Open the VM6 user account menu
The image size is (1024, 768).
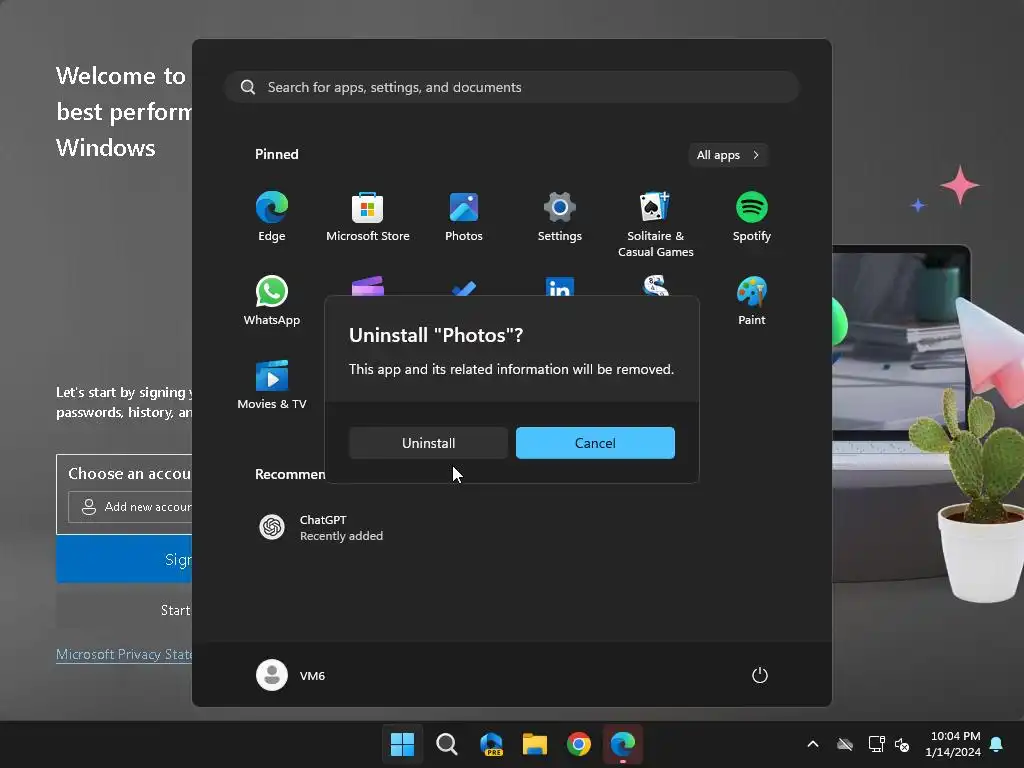291,675
